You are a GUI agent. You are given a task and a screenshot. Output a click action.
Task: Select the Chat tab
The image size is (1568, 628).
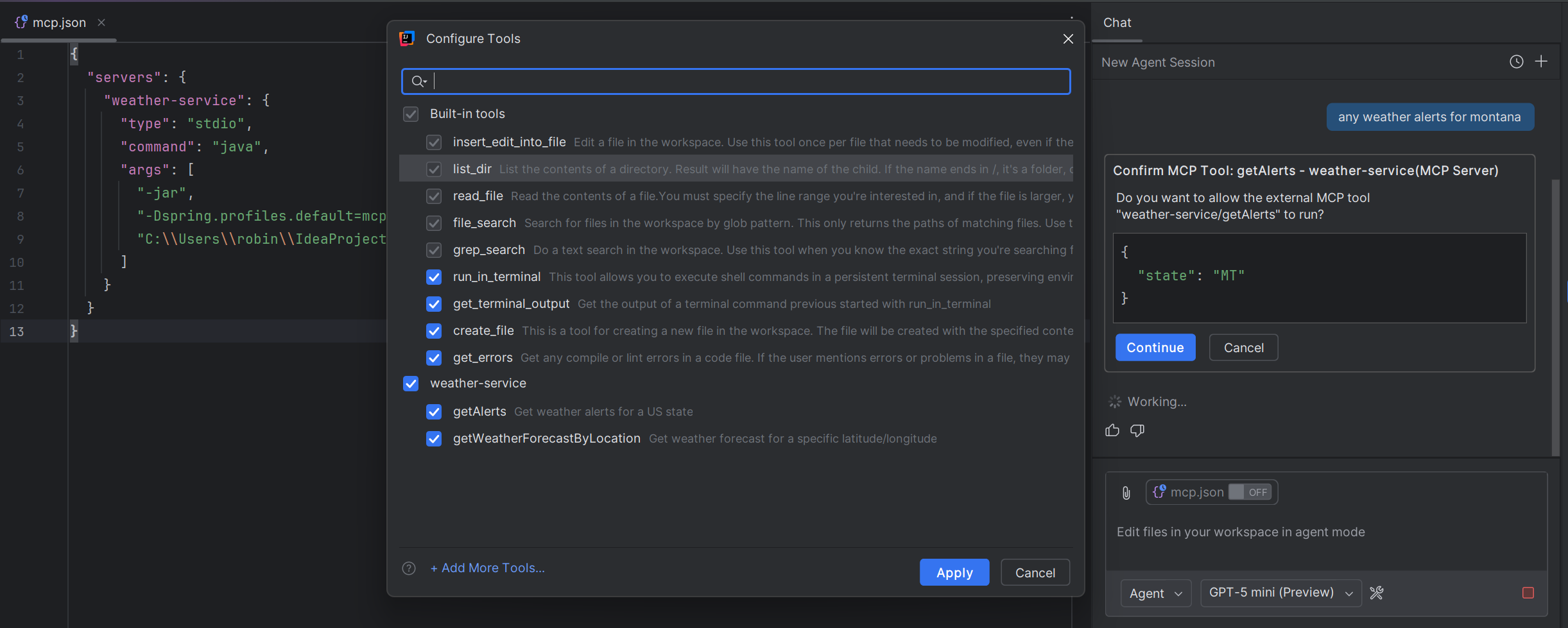pos(1117,22)
